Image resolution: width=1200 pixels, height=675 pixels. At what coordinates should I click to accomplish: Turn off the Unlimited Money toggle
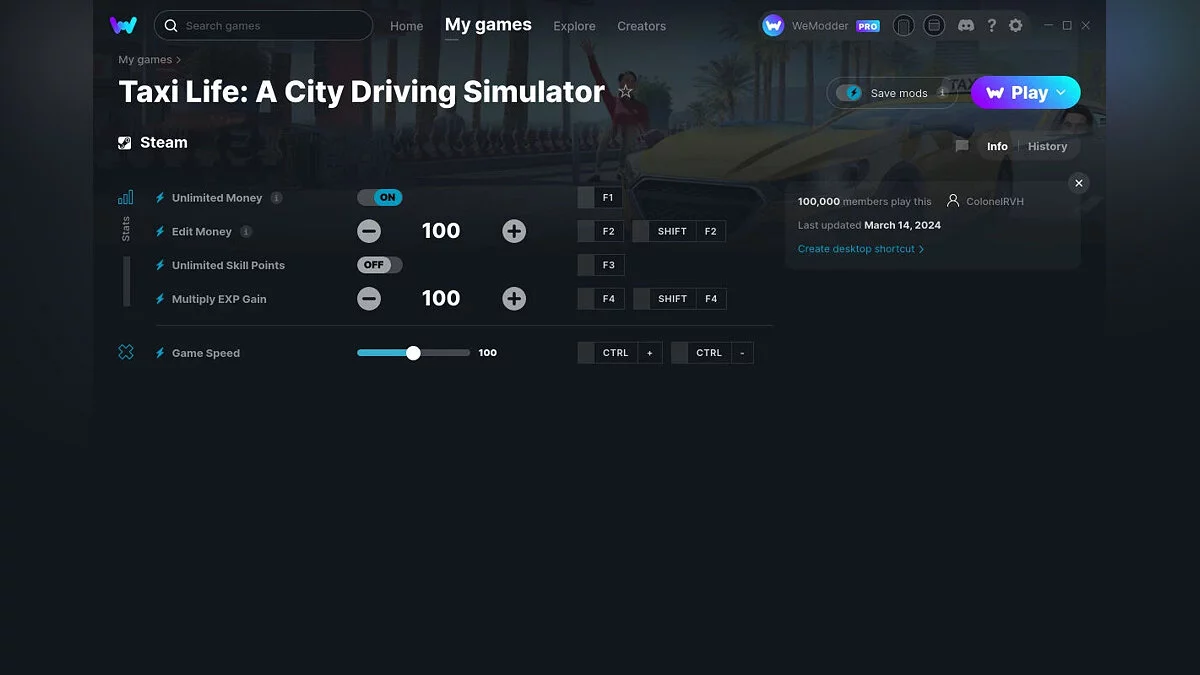tap(380, 198)
